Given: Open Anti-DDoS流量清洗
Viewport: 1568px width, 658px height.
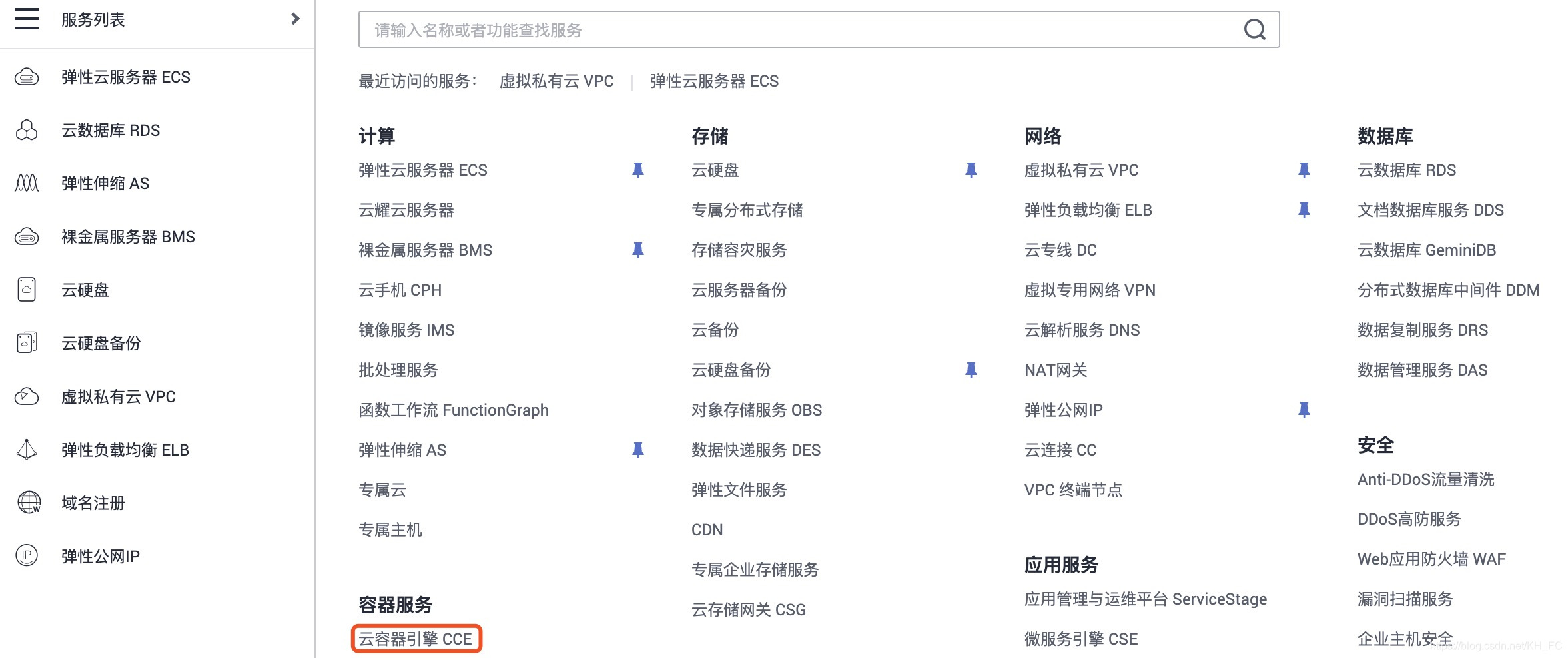Looking at the screenshot, I should click(1426, 480).
